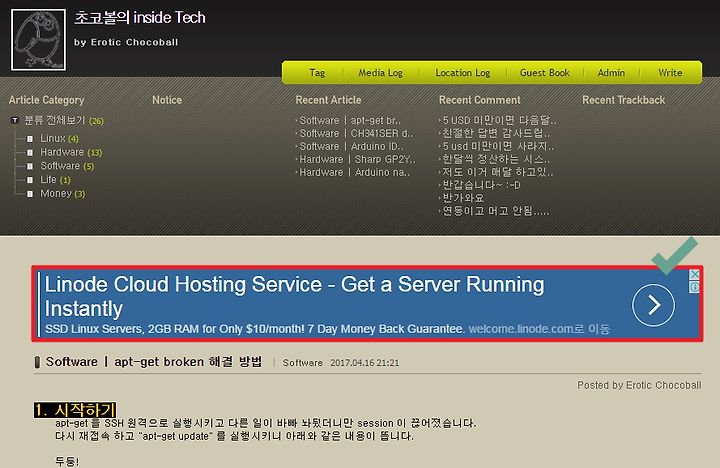Visit the Guest Book page
720x468 pixels.
(x=544, y=73)
